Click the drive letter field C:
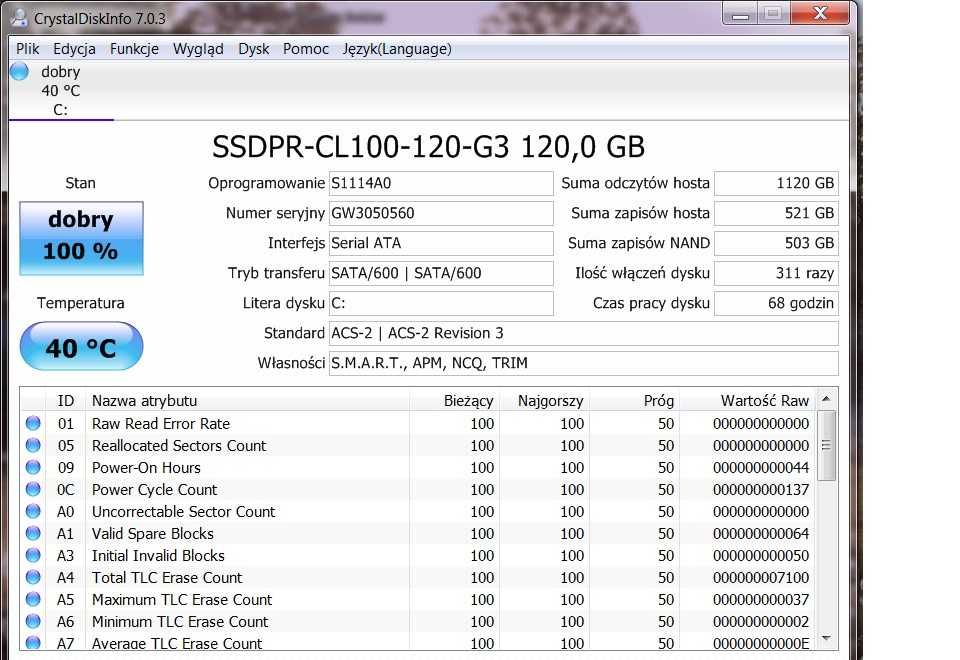 pyautogui.click(x=441, y=303)
